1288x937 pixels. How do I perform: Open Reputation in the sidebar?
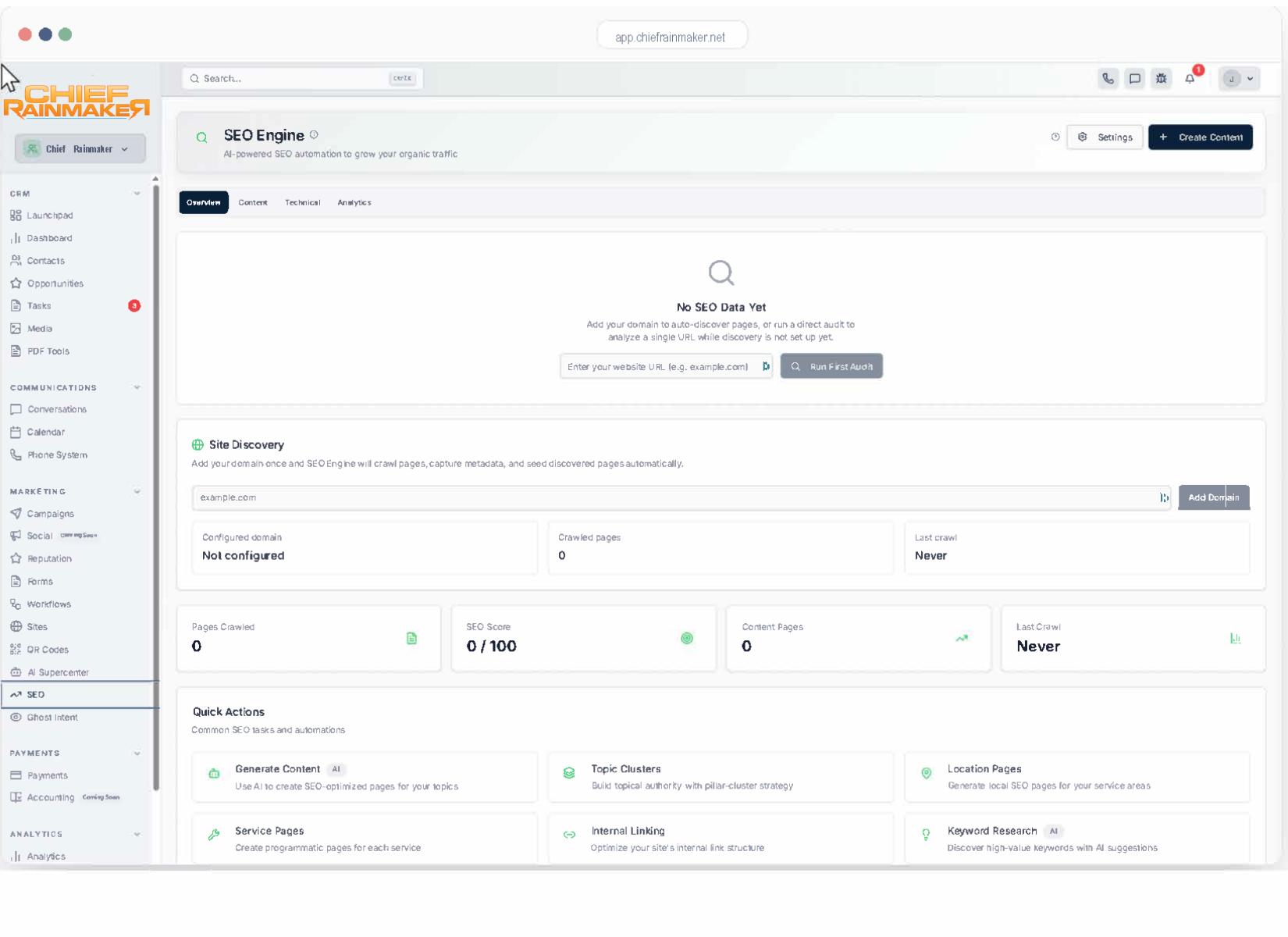pos(49,559)
